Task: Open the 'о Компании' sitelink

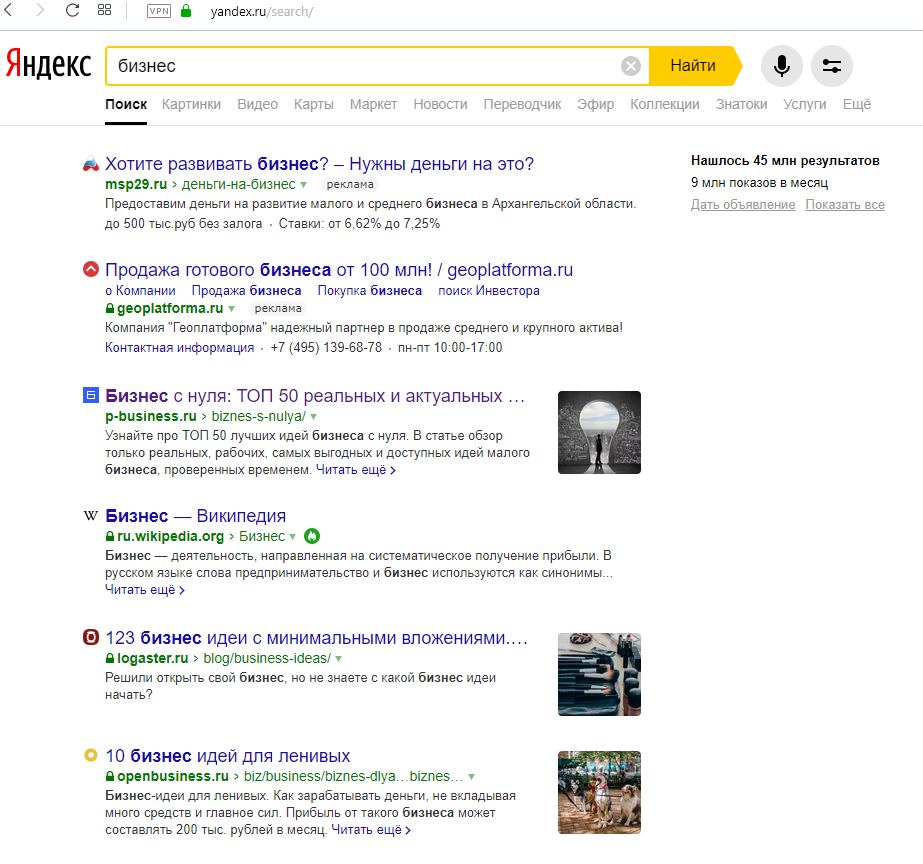Action: coord(140,291)
